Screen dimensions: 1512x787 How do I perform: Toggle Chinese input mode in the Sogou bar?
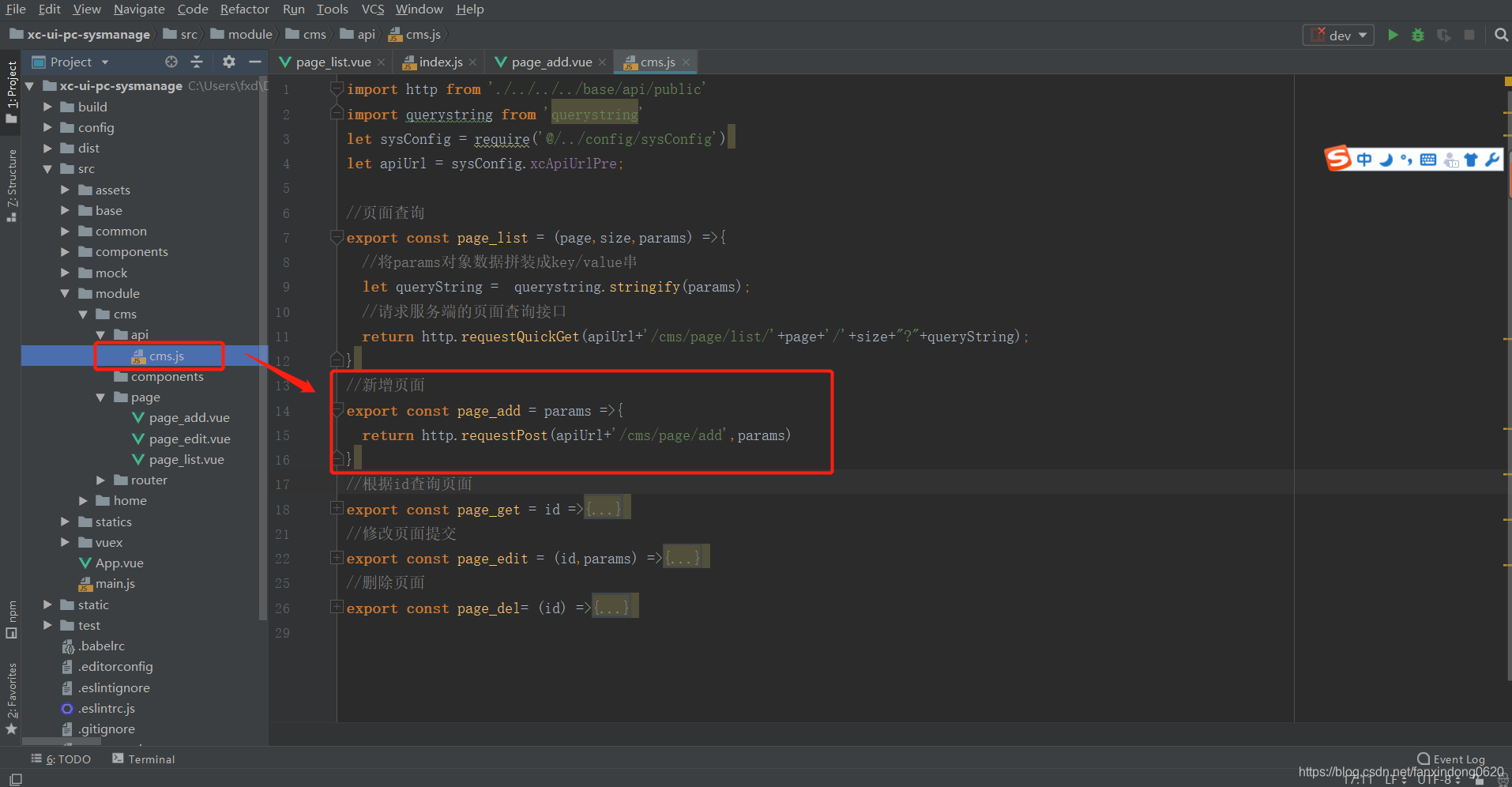pos(1364,160)
